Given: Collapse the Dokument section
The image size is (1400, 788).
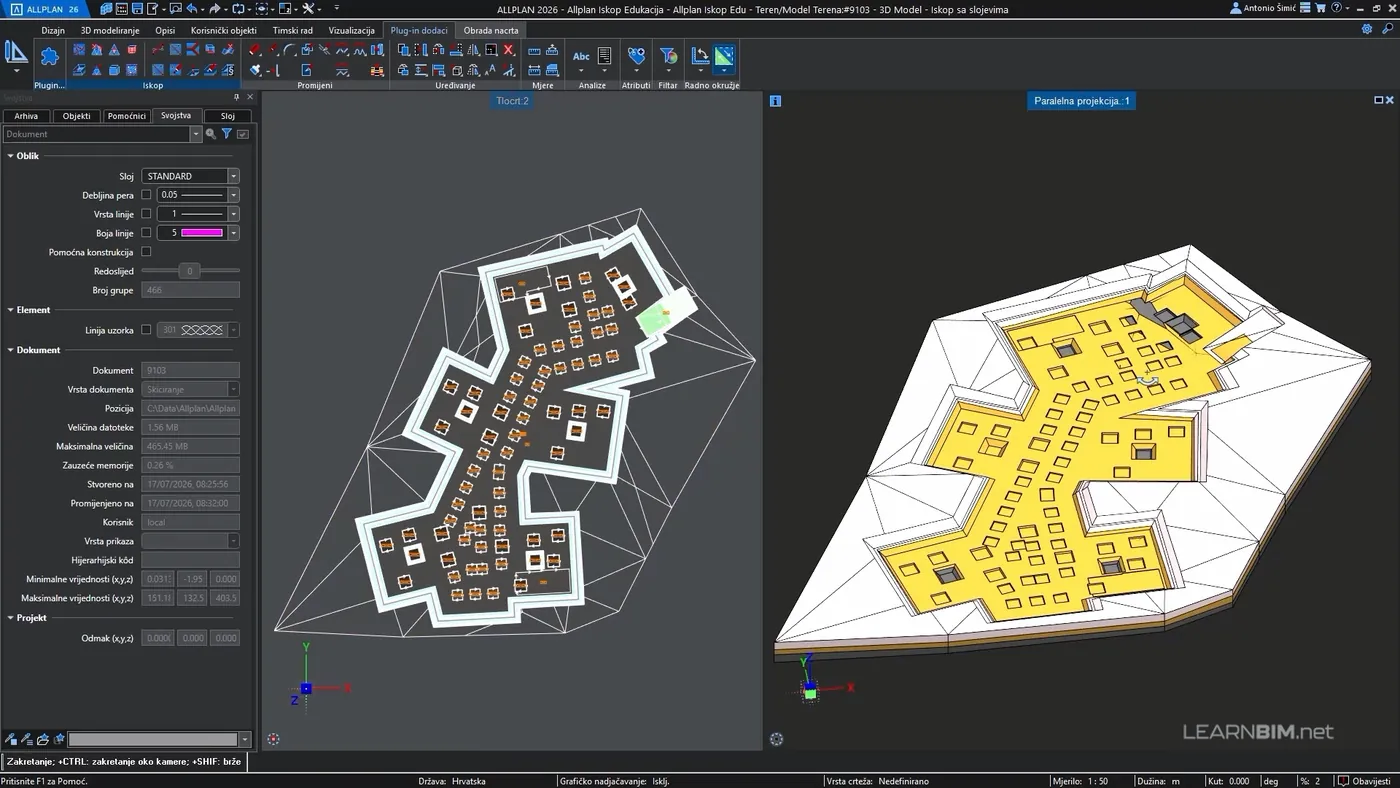Looking at the screenshot, I should pos(10,350).
